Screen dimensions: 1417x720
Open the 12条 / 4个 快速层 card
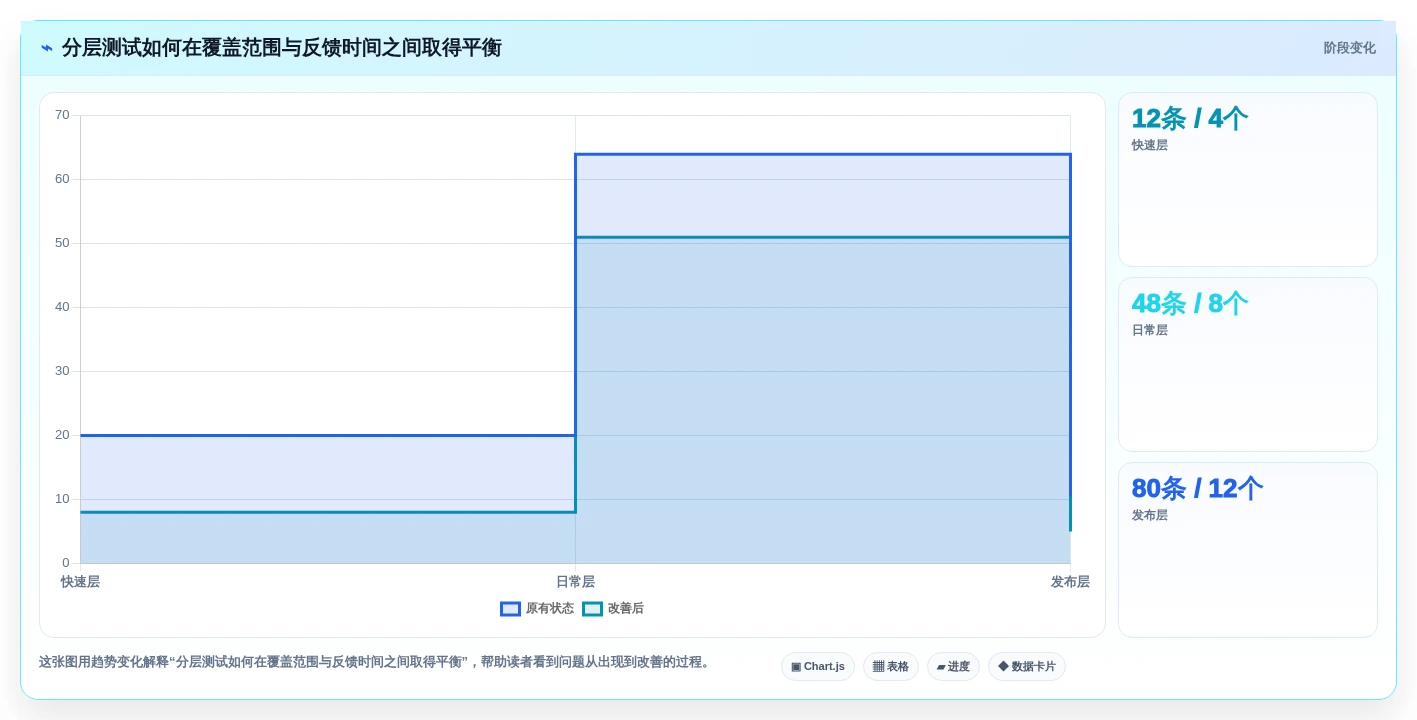pos(1248,180)
